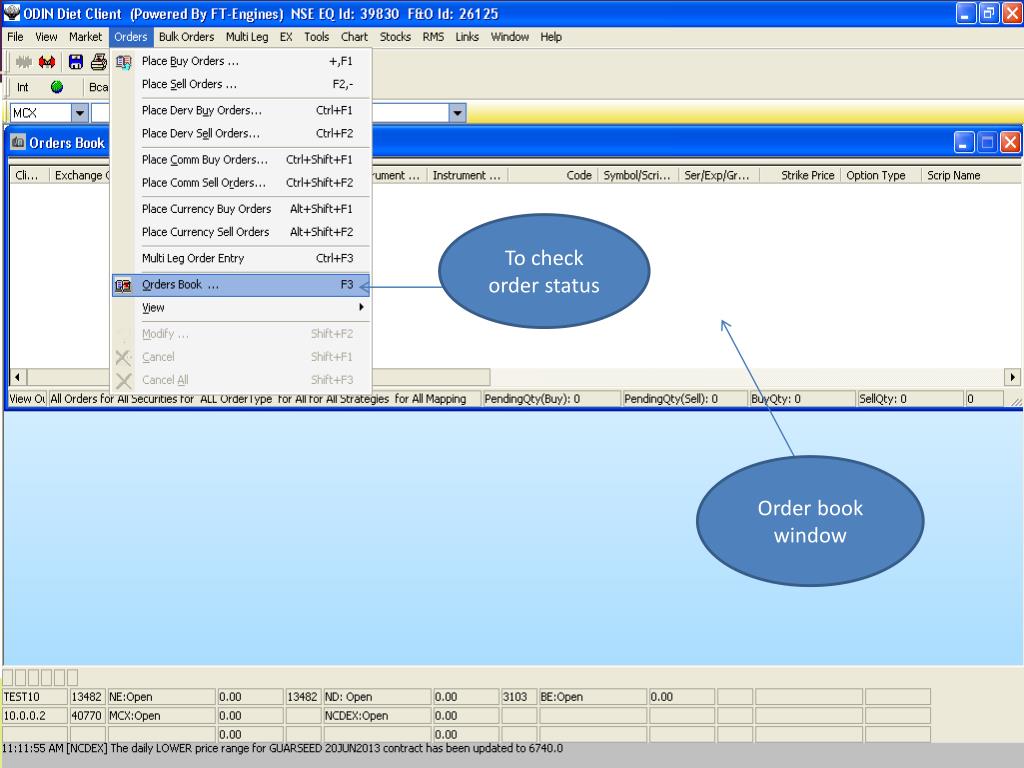Open the Links menu

click(467, 37)
